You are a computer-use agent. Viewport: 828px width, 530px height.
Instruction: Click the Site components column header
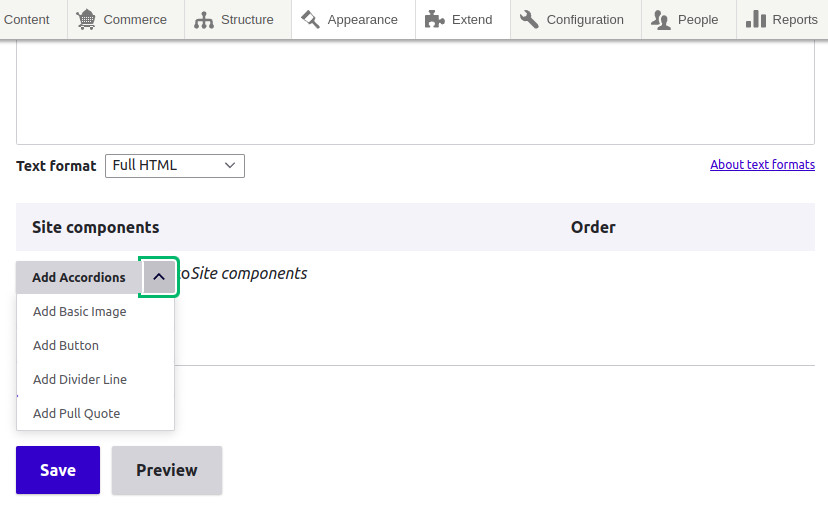(96, 227)
